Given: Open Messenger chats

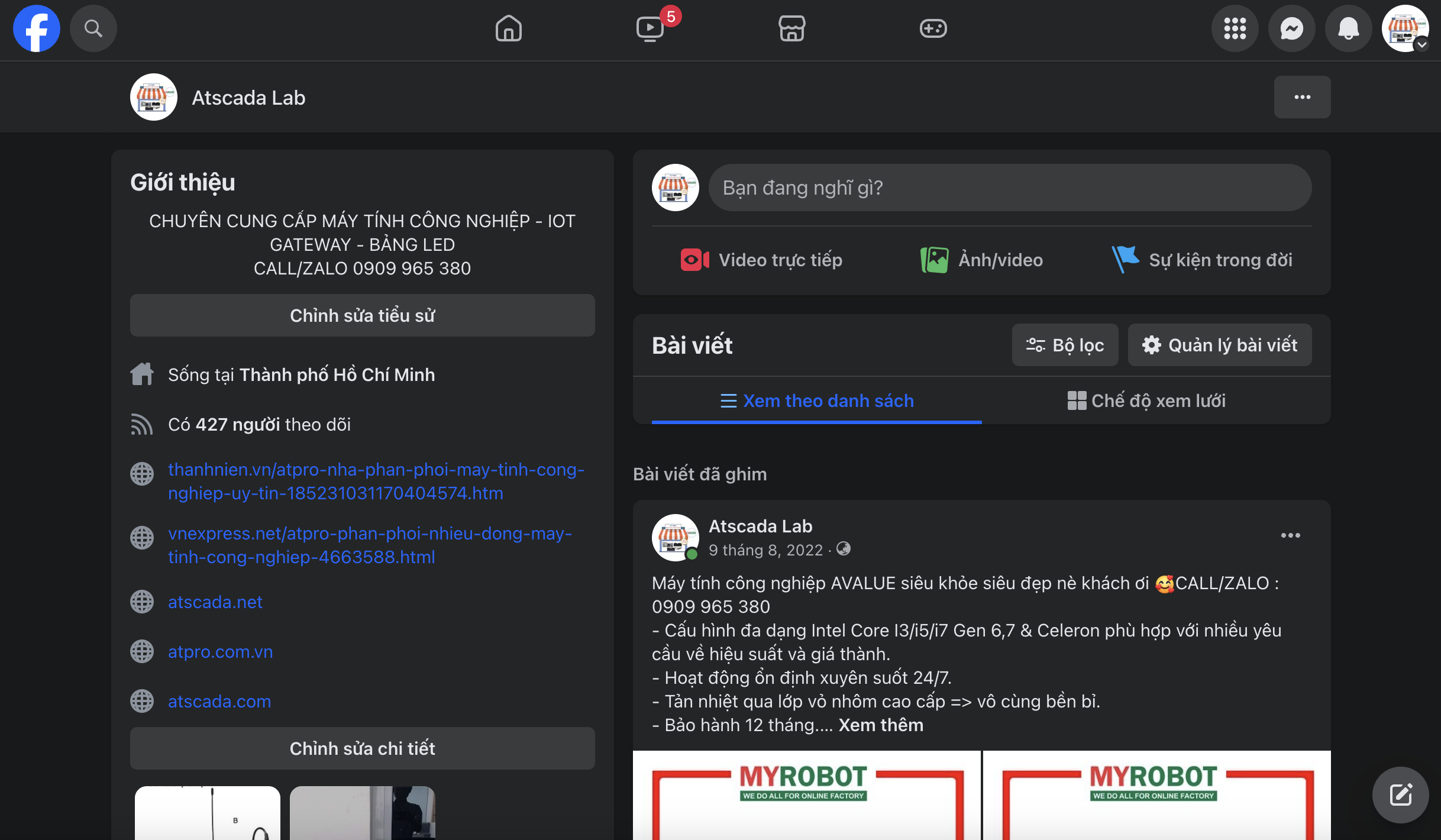Looking at the screenshot, I should 1291,28.
